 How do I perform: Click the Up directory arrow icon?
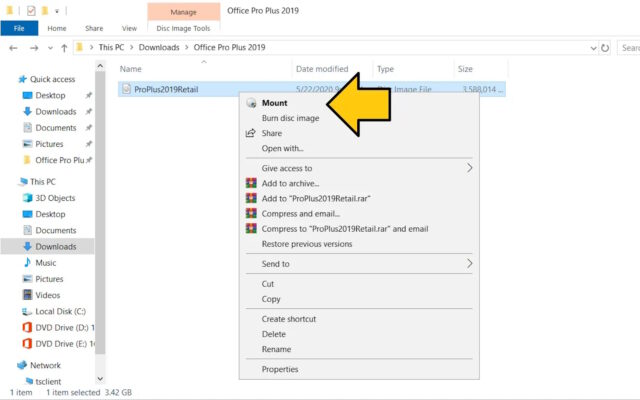tap(65, 47)
